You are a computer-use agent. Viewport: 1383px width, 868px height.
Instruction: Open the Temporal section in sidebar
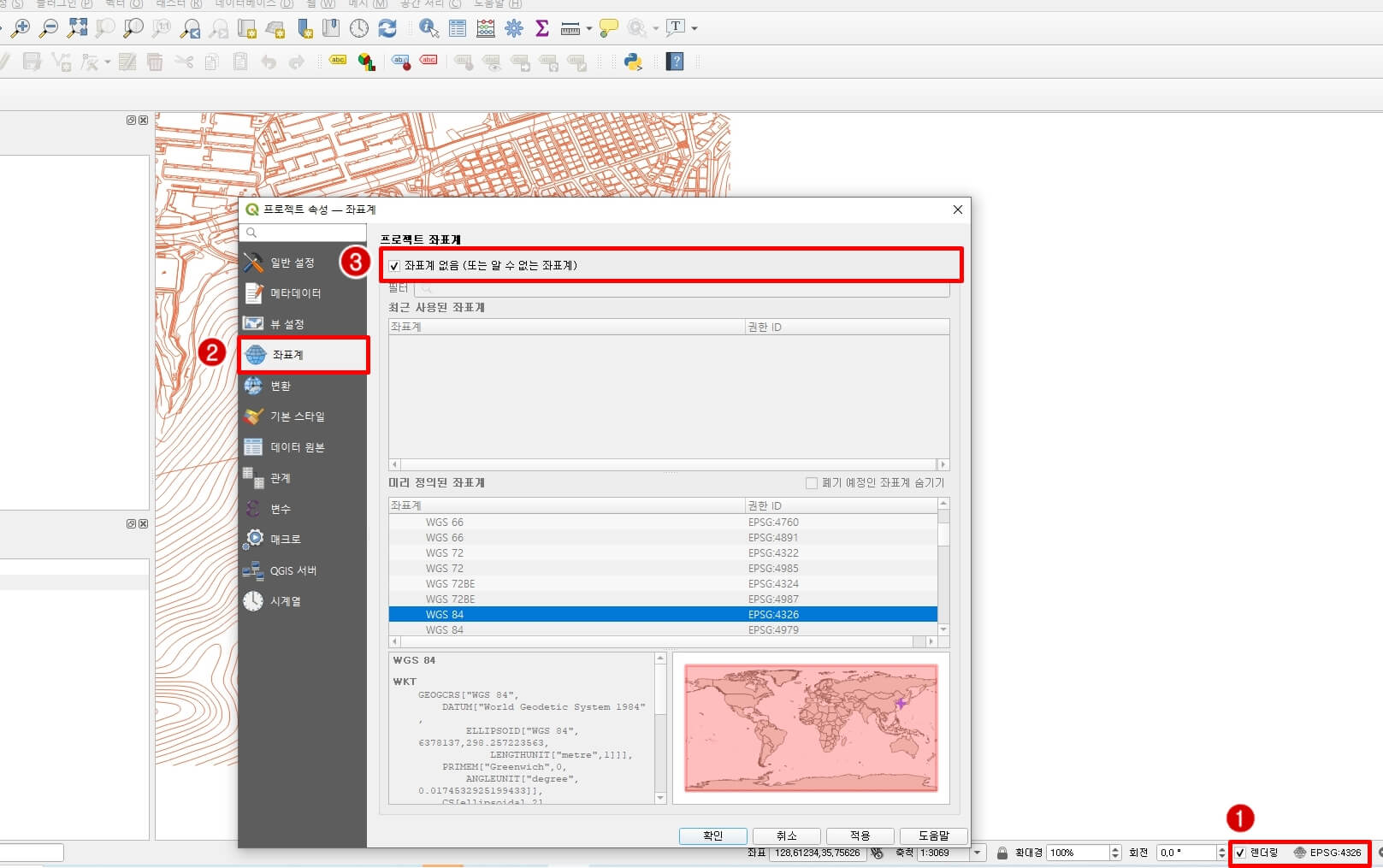click(x=303, y=601)
